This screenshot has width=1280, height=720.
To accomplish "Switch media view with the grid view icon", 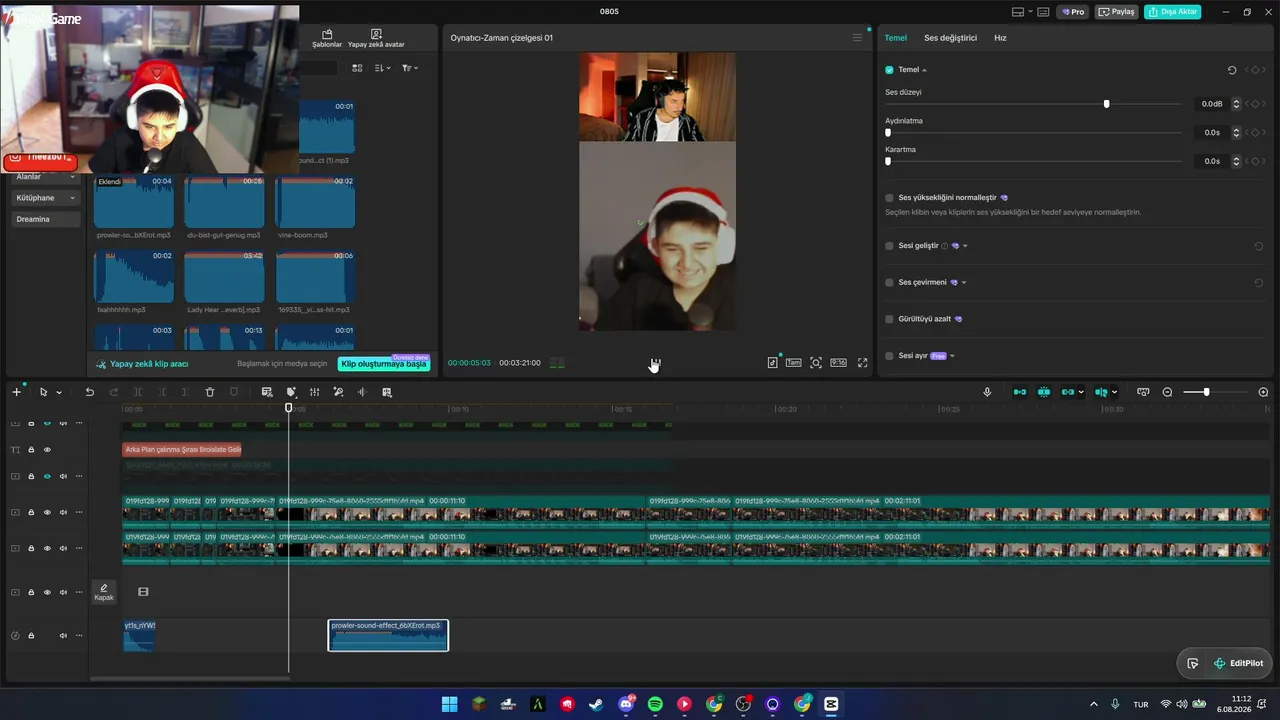I will pos(357,68).
